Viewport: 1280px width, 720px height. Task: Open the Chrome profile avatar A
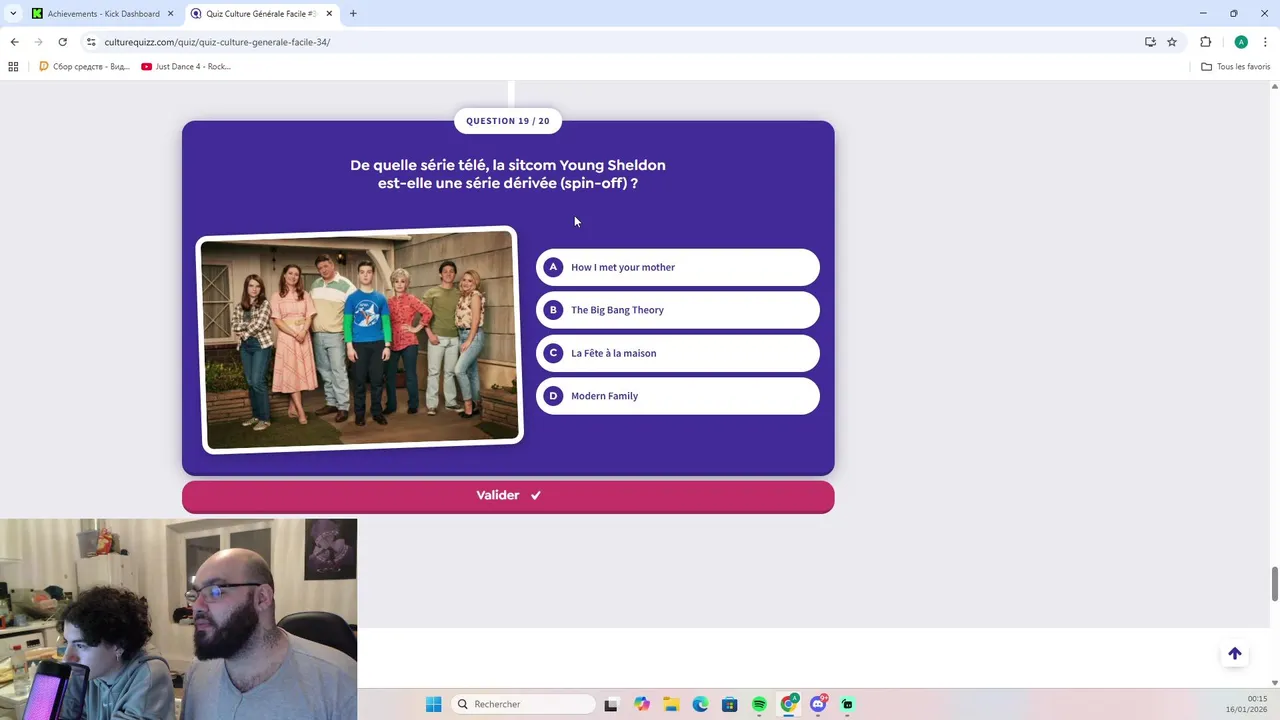pyautogui.click(x=1241, y=42)
